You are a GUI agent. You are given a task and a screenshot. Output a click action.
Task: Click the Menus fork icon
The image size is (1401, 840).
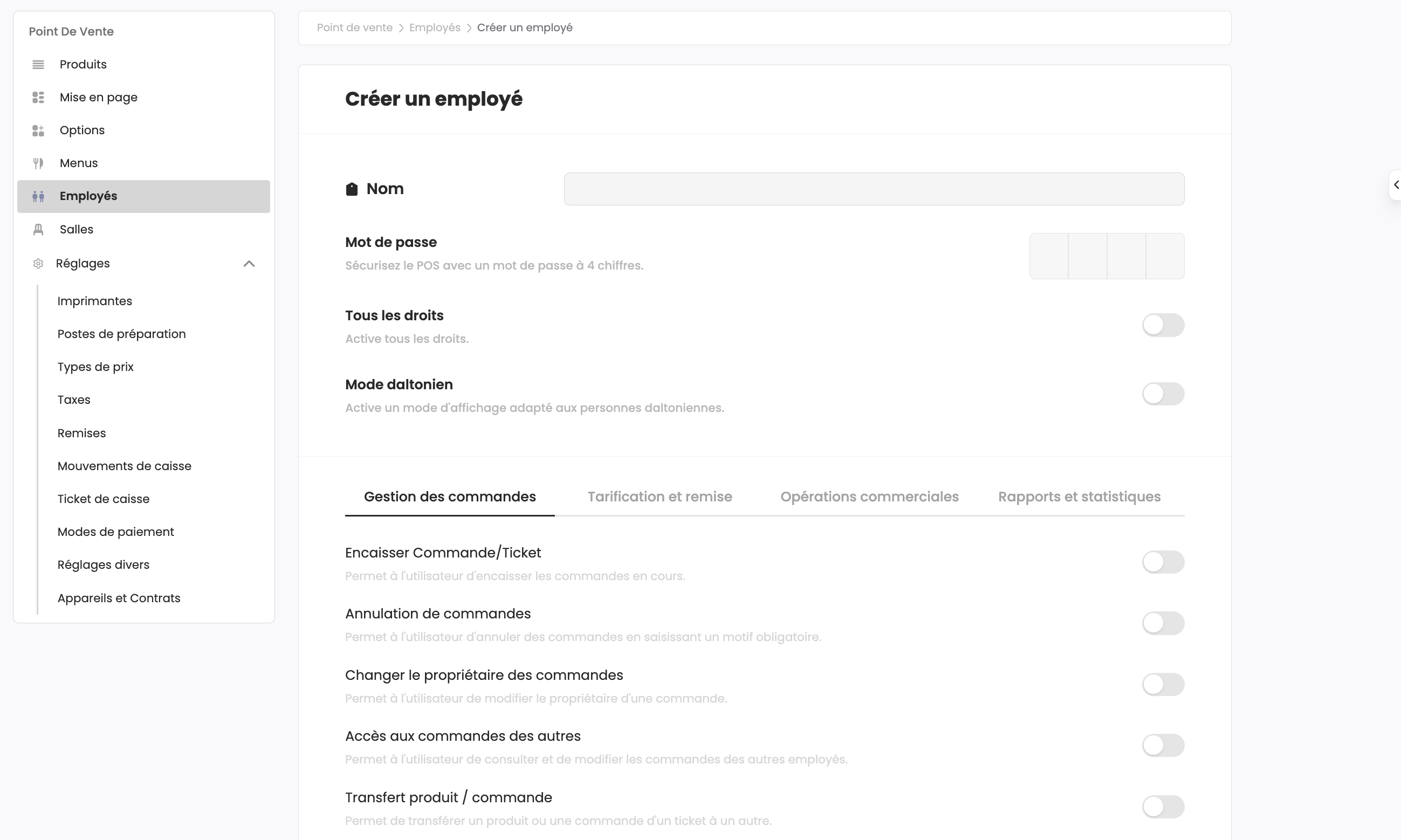[38, 163]
